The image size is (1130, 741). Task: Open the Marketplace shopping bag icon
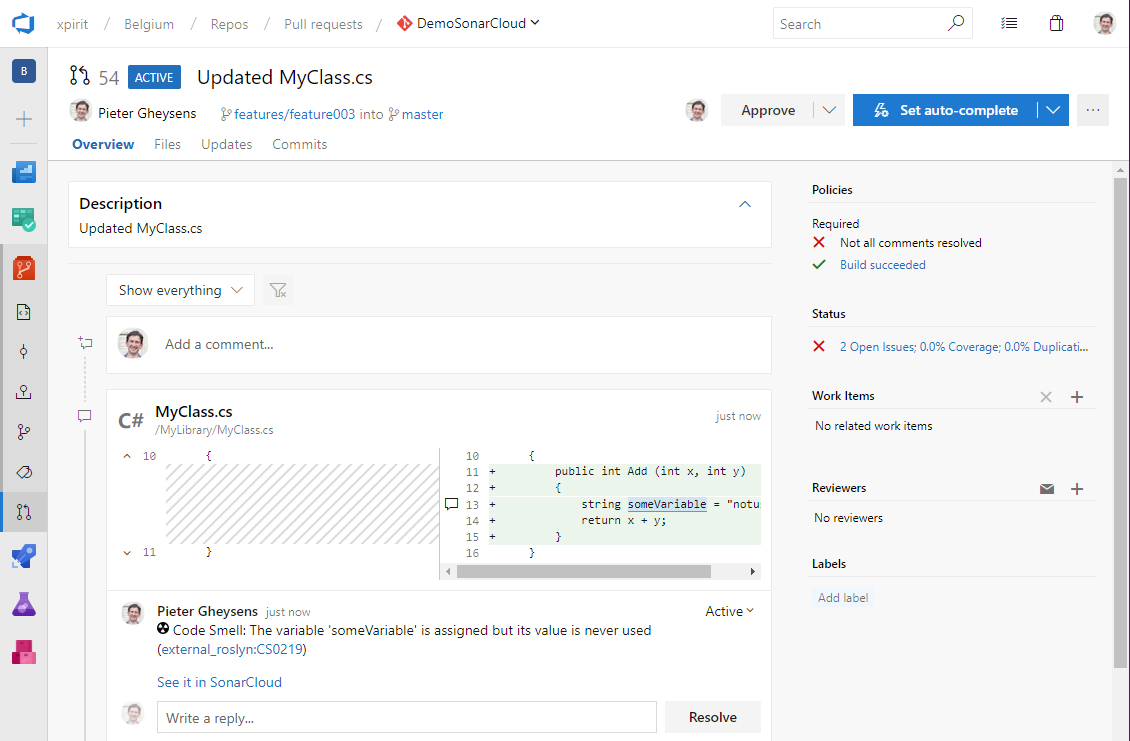click(1056, 24)
